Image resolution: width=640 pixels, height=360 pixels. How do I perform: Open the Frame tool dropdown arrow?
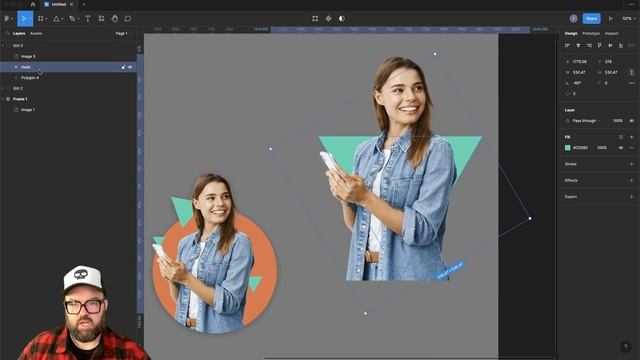click(x=46, y=19)
